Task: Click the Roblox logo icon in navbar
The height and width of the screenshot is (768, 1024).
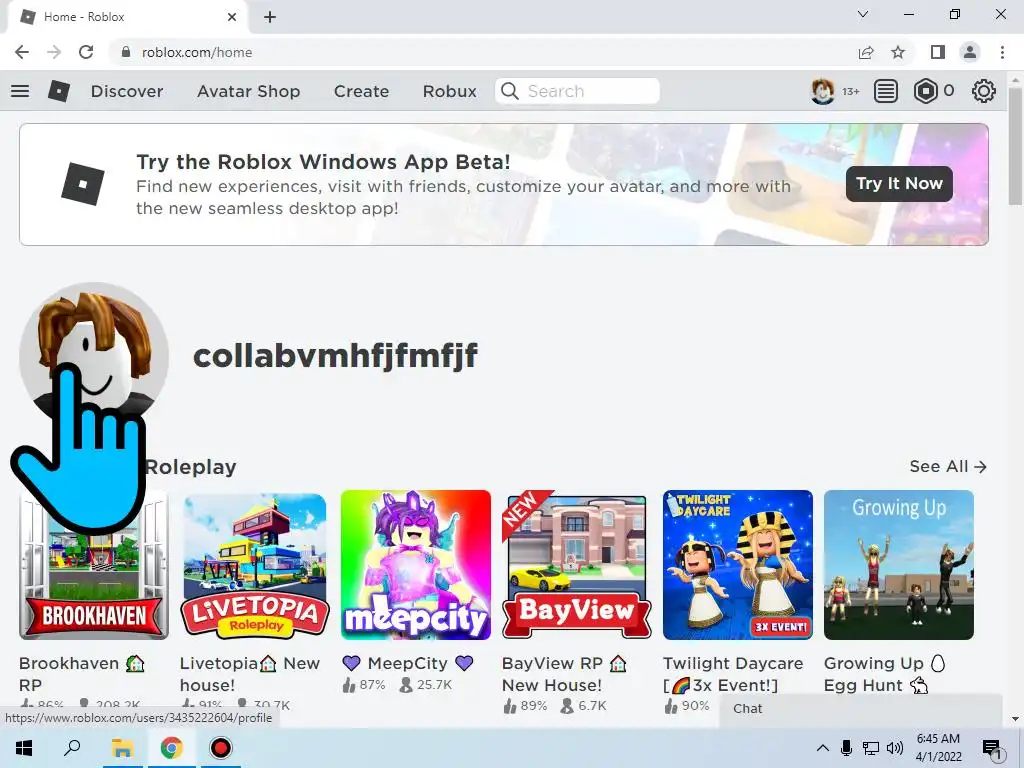Action: (59, 91)
